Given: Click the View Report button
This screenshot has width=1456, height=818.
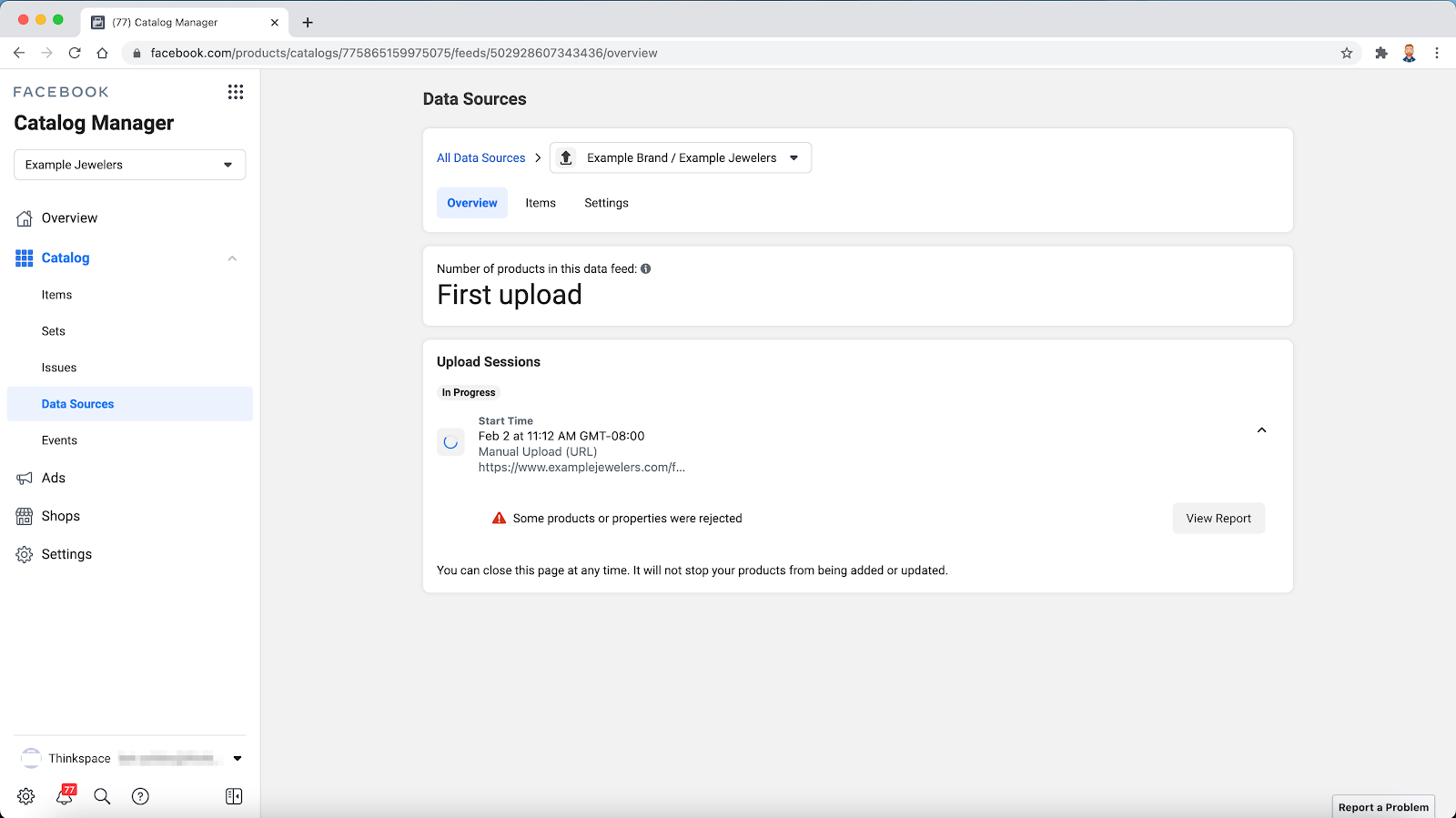Looking at the screenshot, I should (1218, 519).
